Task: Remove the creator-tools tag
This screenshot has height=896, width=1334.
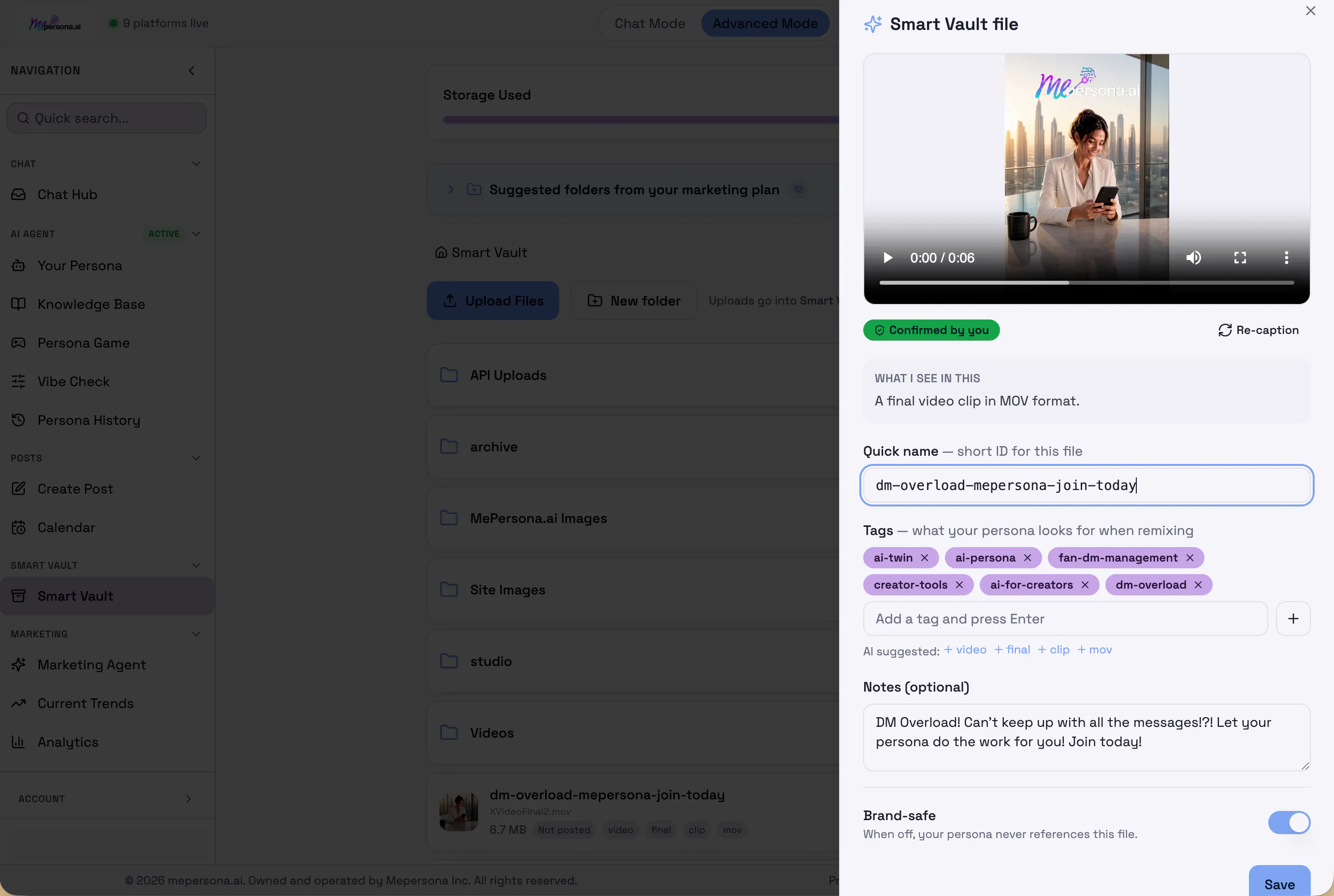Action: [959, 585]
